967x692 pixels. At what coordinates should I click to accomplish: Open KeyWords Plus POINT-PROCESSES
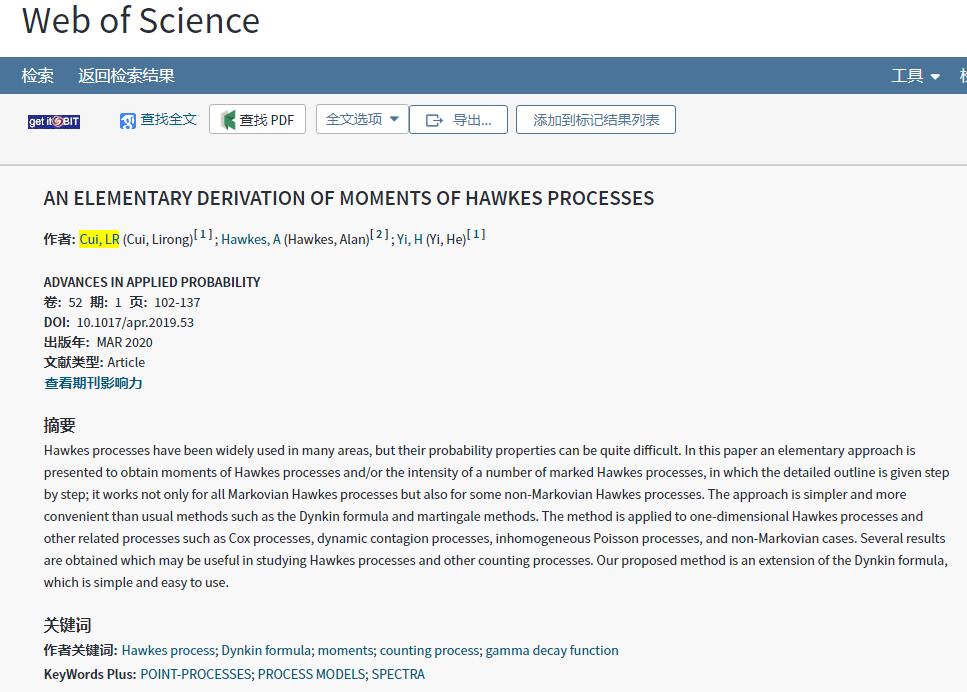coord(195,674)
